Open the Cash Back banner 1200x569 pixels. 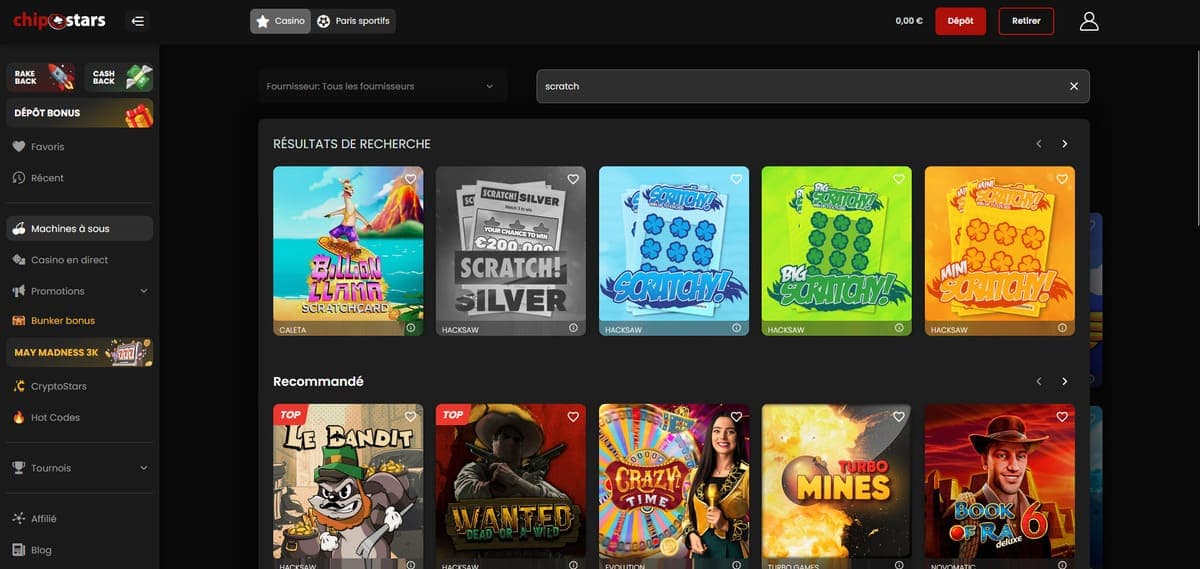[119, 77]
